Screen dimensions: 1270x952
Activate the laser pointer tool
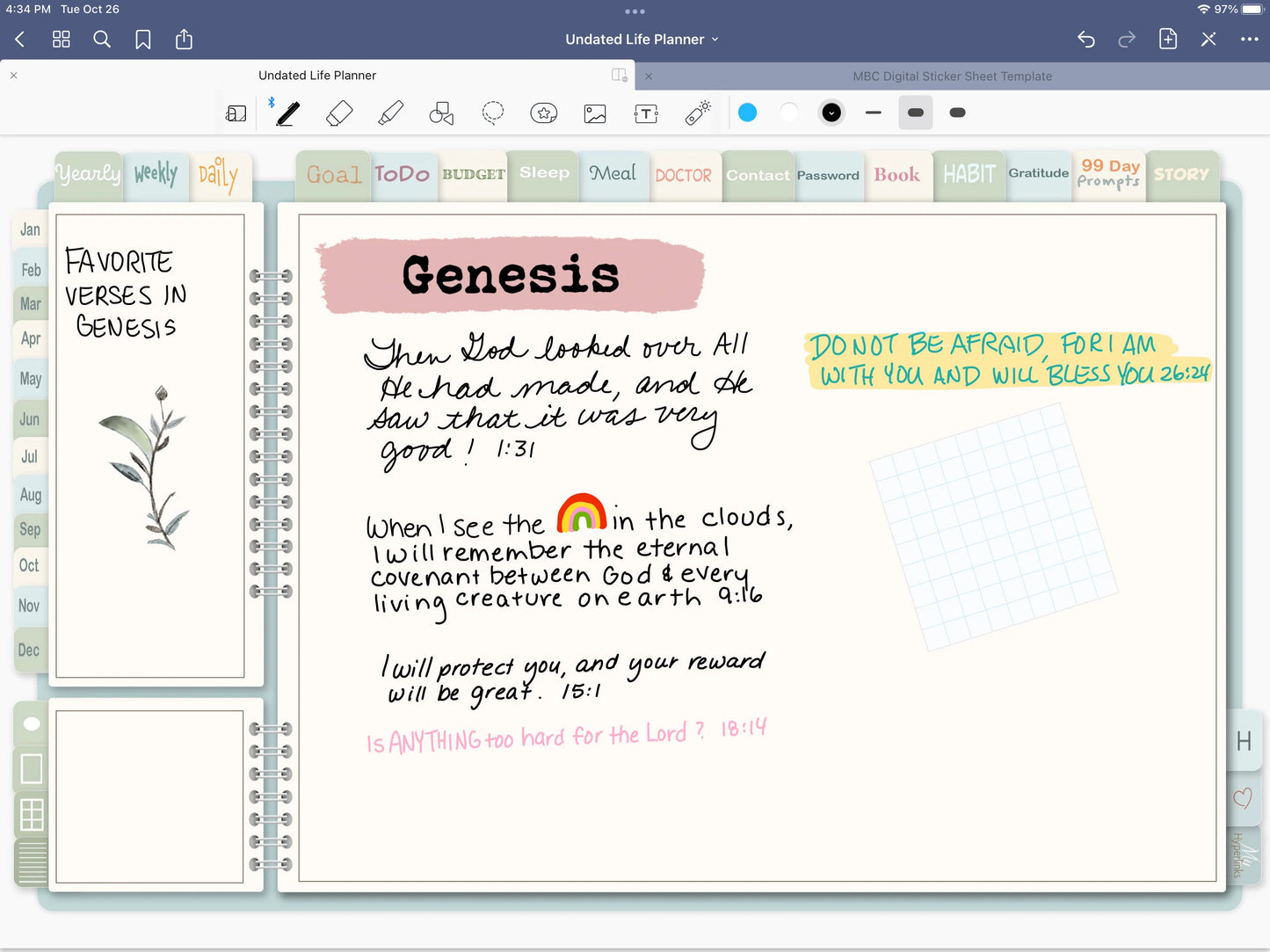click(x=698, y=113)
